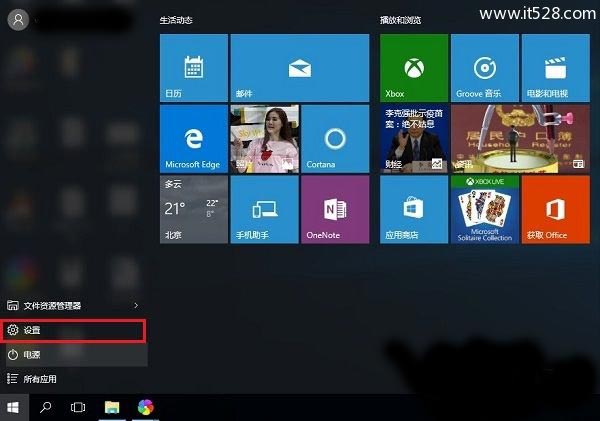Open Task View on the taskbar
This screenshot has width=600, height=421.
[x=78, y=408]
